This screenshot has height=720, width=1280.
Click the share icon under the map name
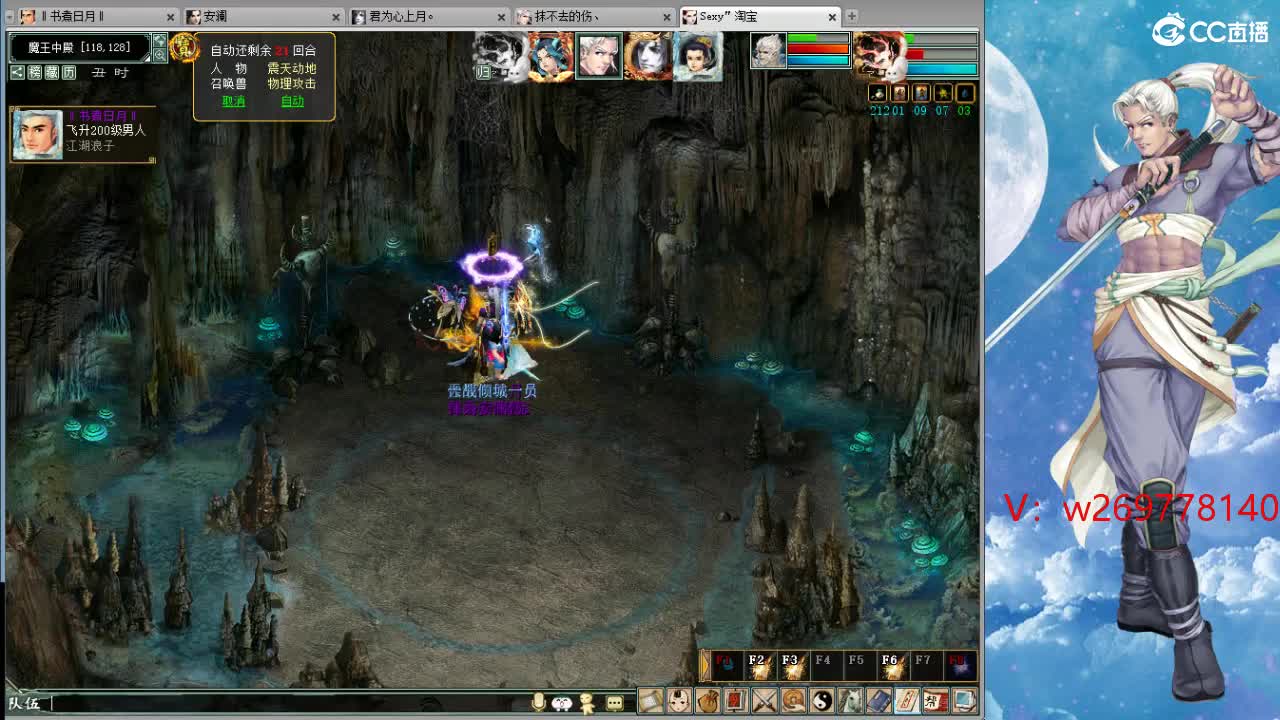click(x=17, y=72)
